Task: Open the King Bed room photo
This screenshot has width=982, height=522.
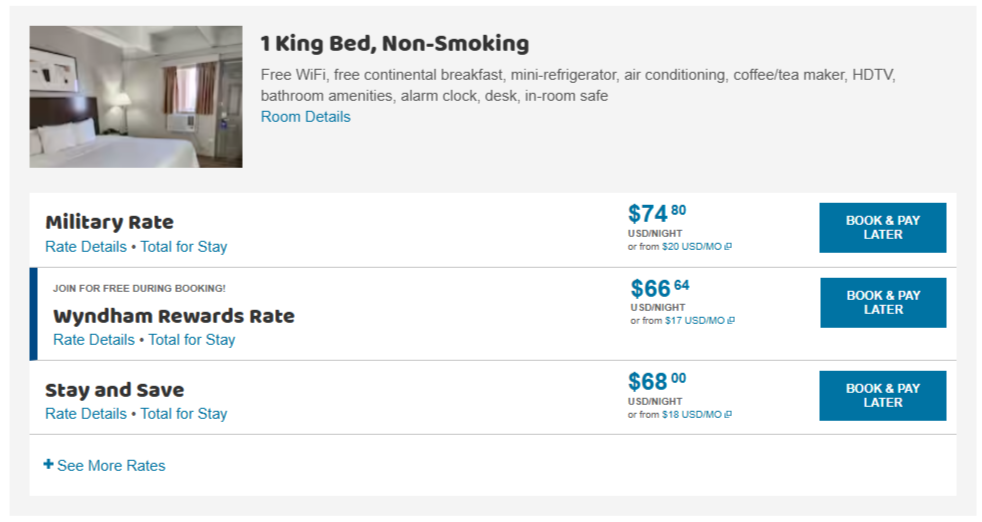Action: (x=136, y=96)
